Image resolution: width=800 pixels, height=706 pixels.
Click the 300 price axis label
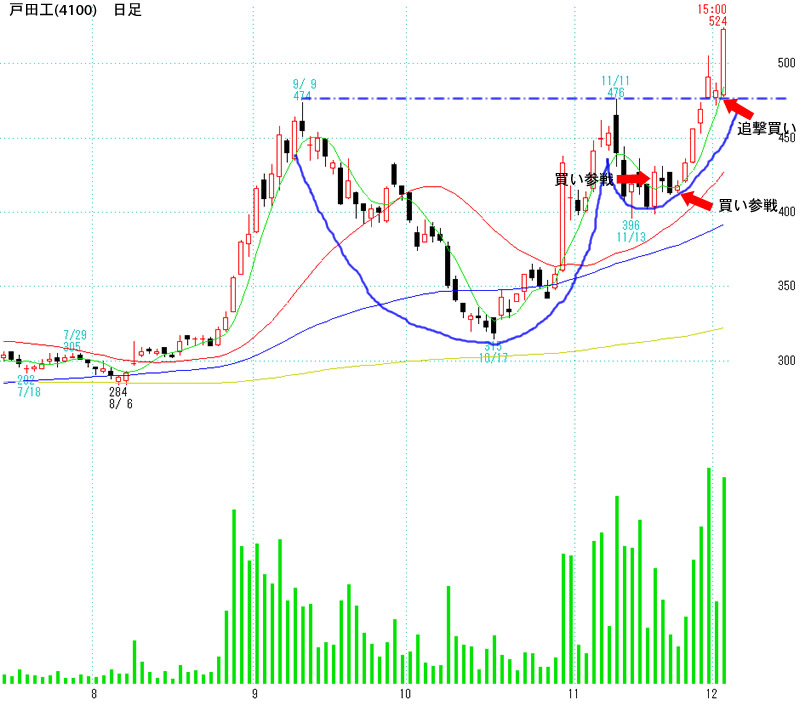click(x=786, y=361)
